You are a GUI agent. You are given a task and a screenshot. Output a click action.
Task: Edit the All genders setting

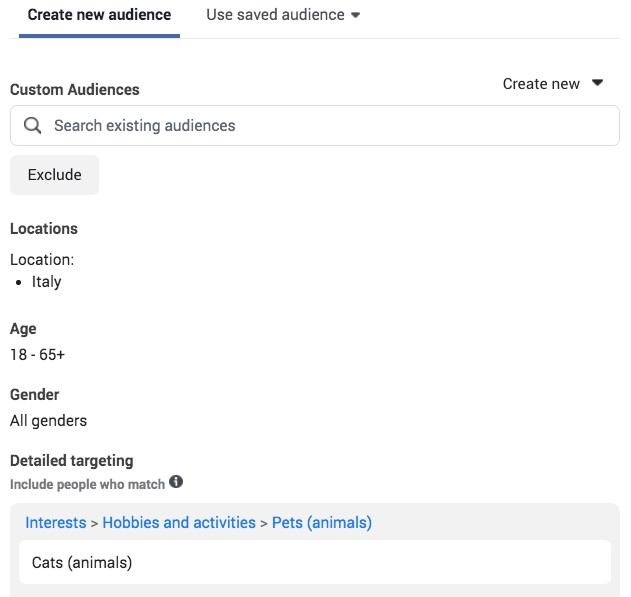tap(48, 421)
